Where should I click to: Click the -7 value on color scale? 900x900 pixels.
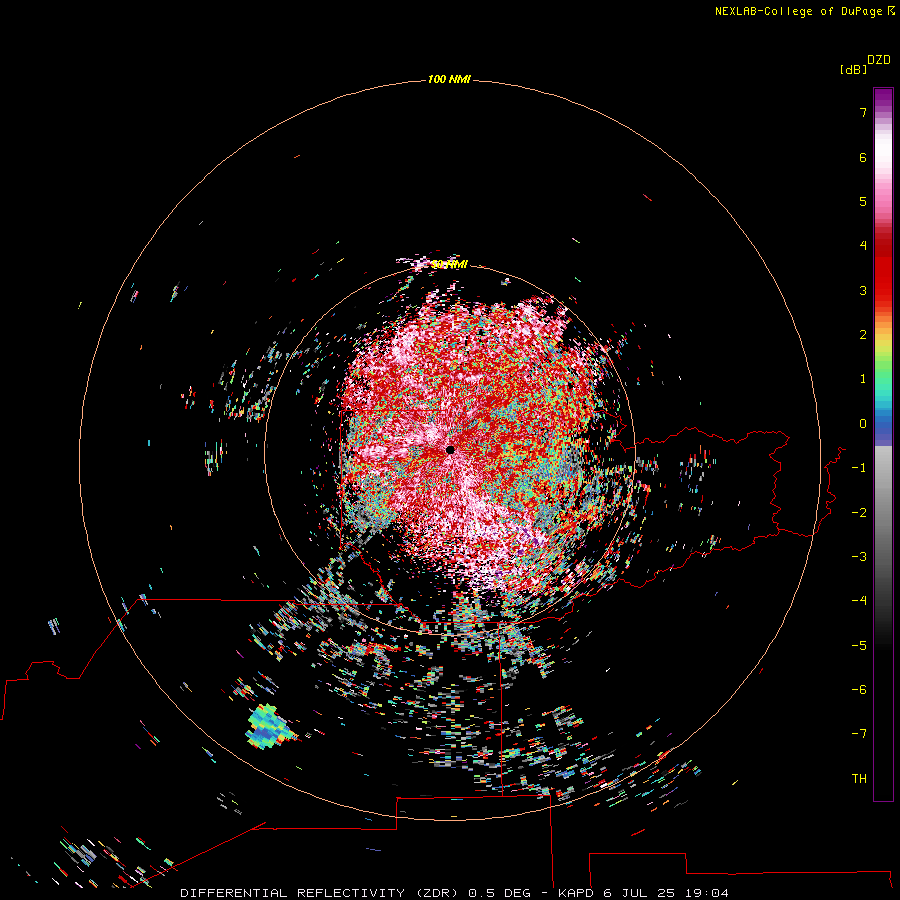click(859, 734)
